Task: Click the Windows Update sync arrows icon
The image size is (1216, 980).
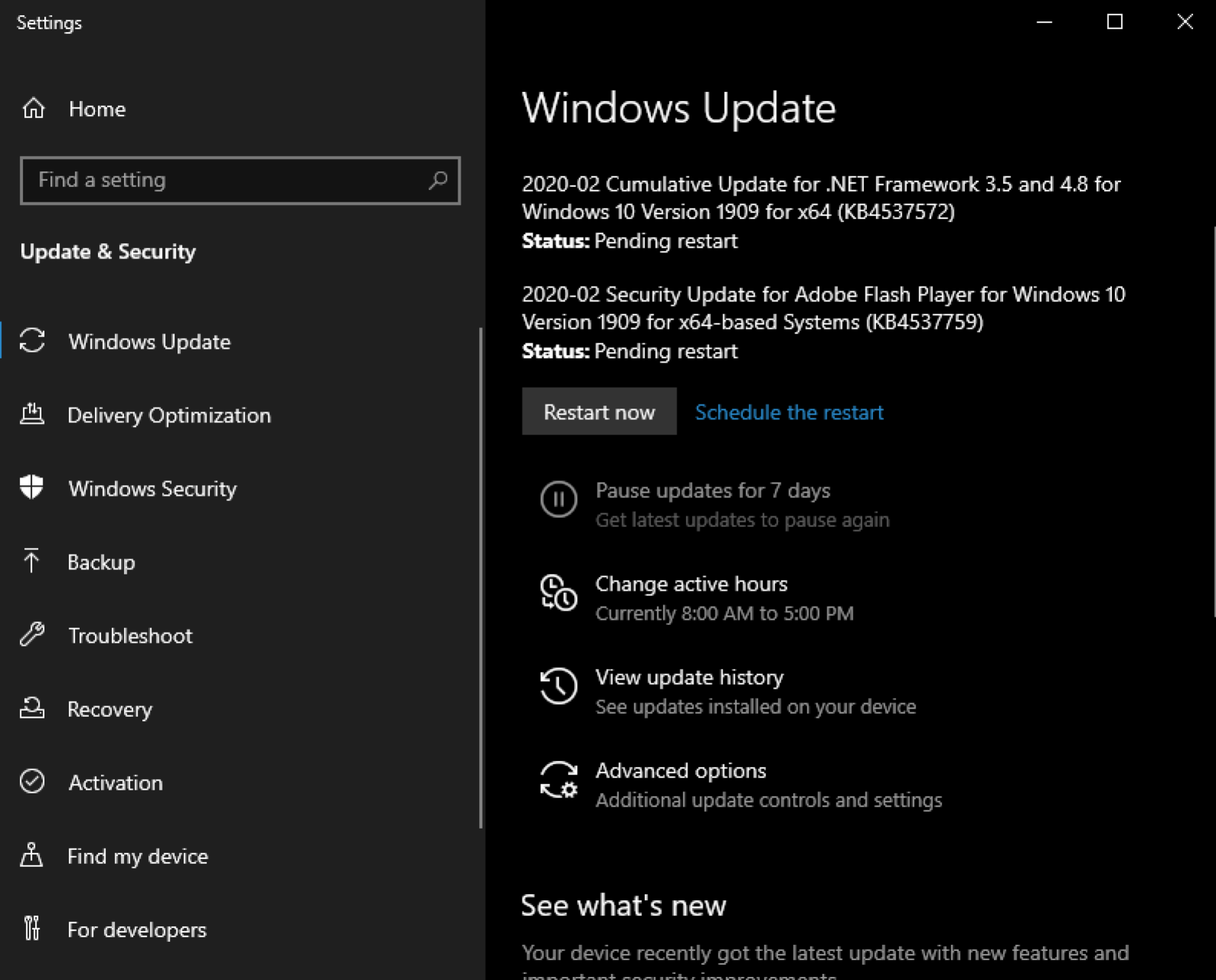Action: [32, 340]
